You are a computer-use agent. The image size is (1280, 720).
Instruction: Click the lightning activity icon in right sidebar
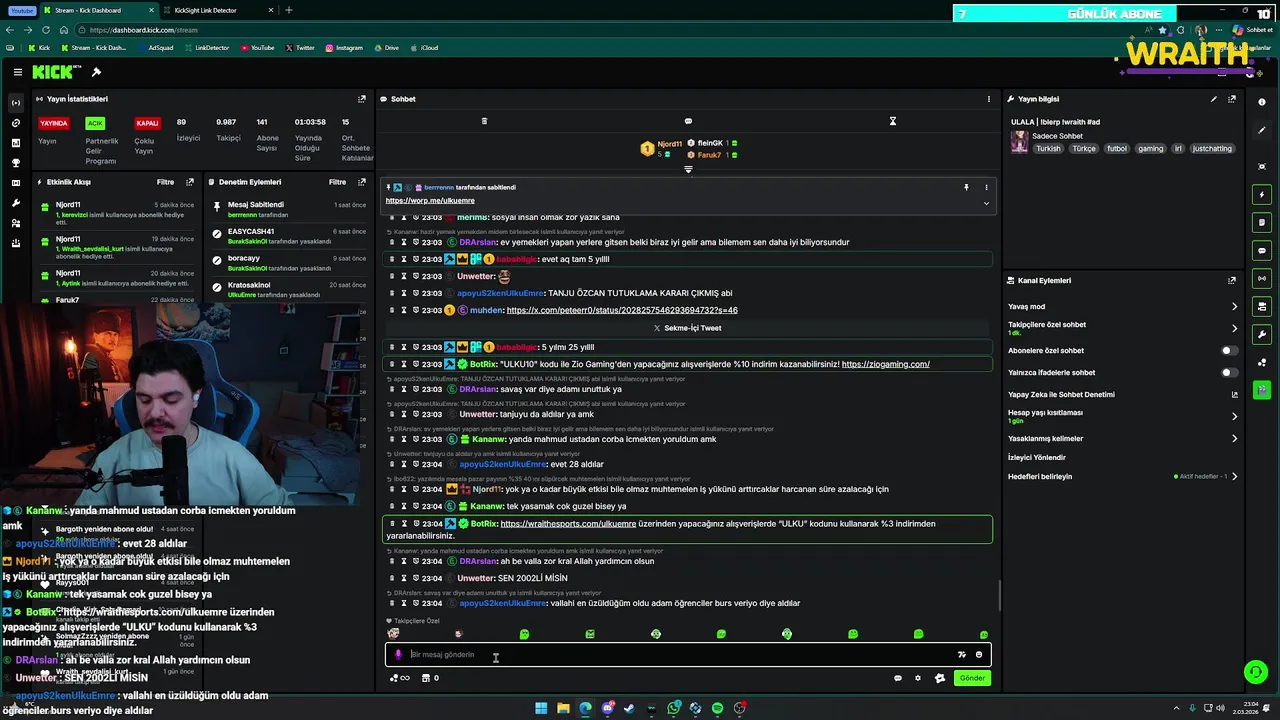pos(1262,194)
